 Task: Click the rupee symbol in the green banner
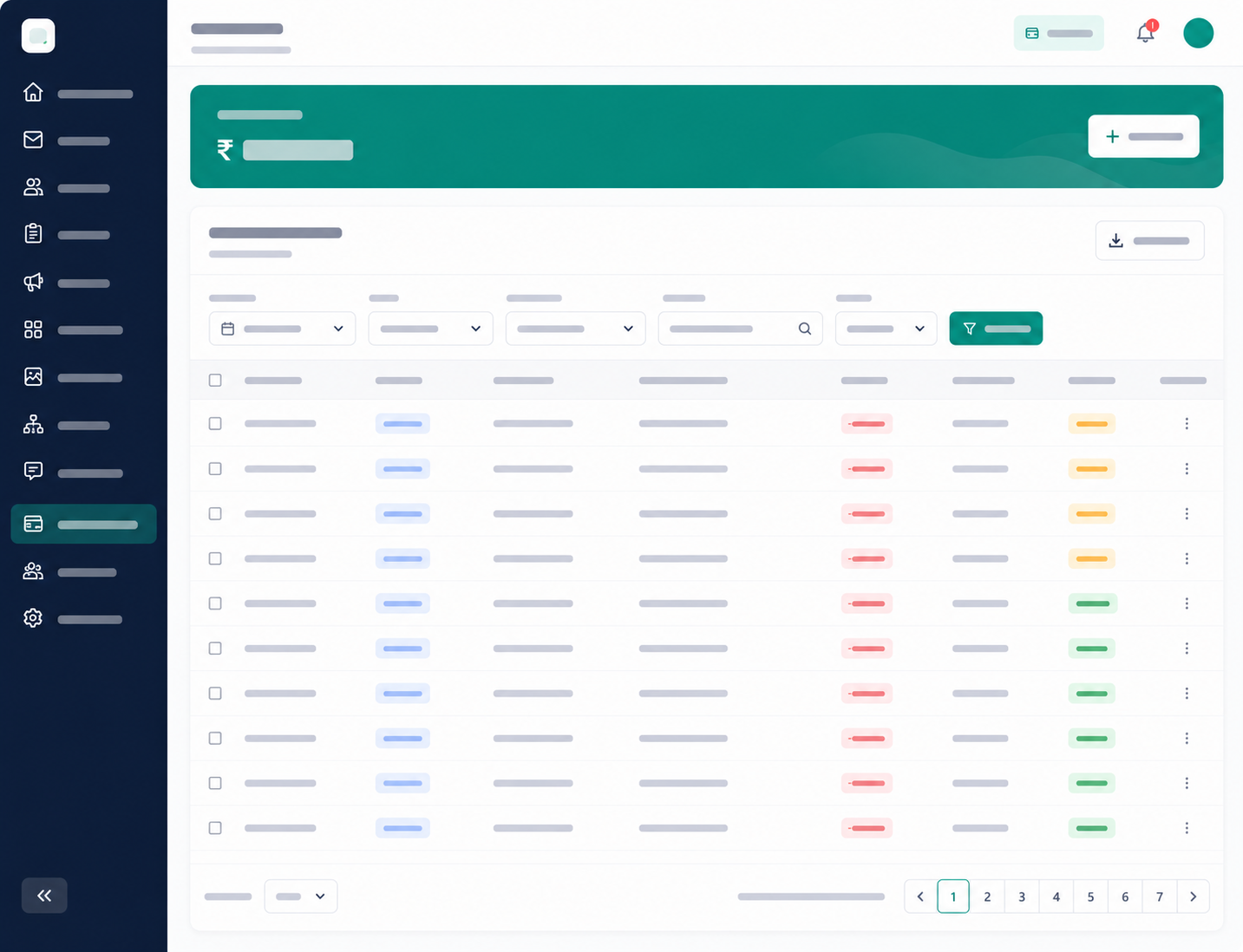225,150
